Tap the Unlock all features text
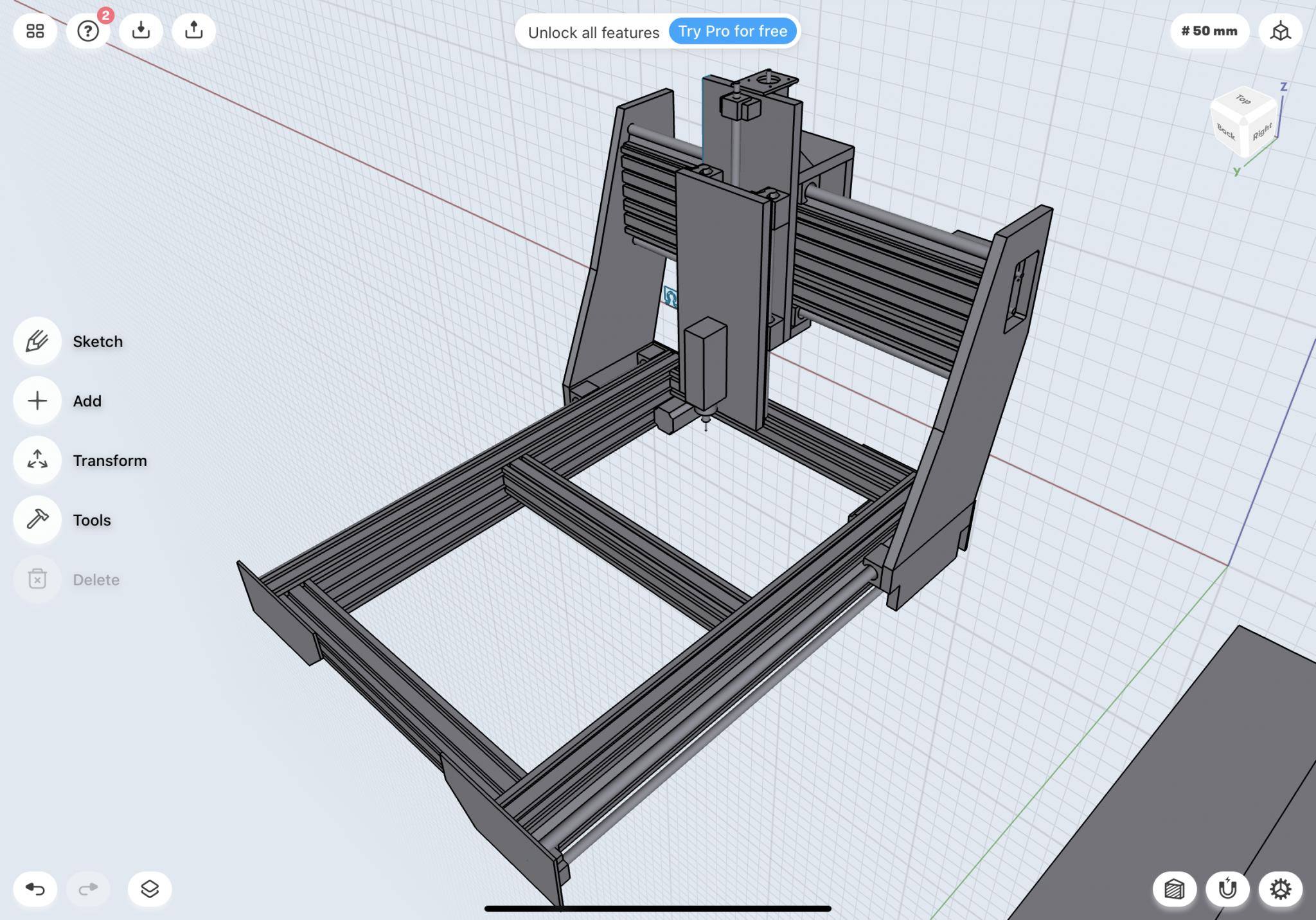This screenshot has width=1316, height=920. coord(593,32)
